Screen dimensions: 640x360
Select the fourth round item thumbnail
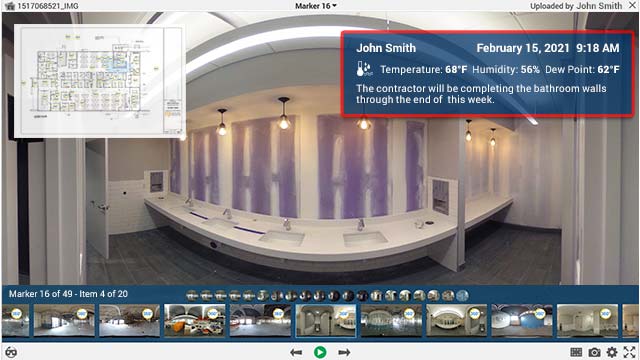(x=235, y=295)
